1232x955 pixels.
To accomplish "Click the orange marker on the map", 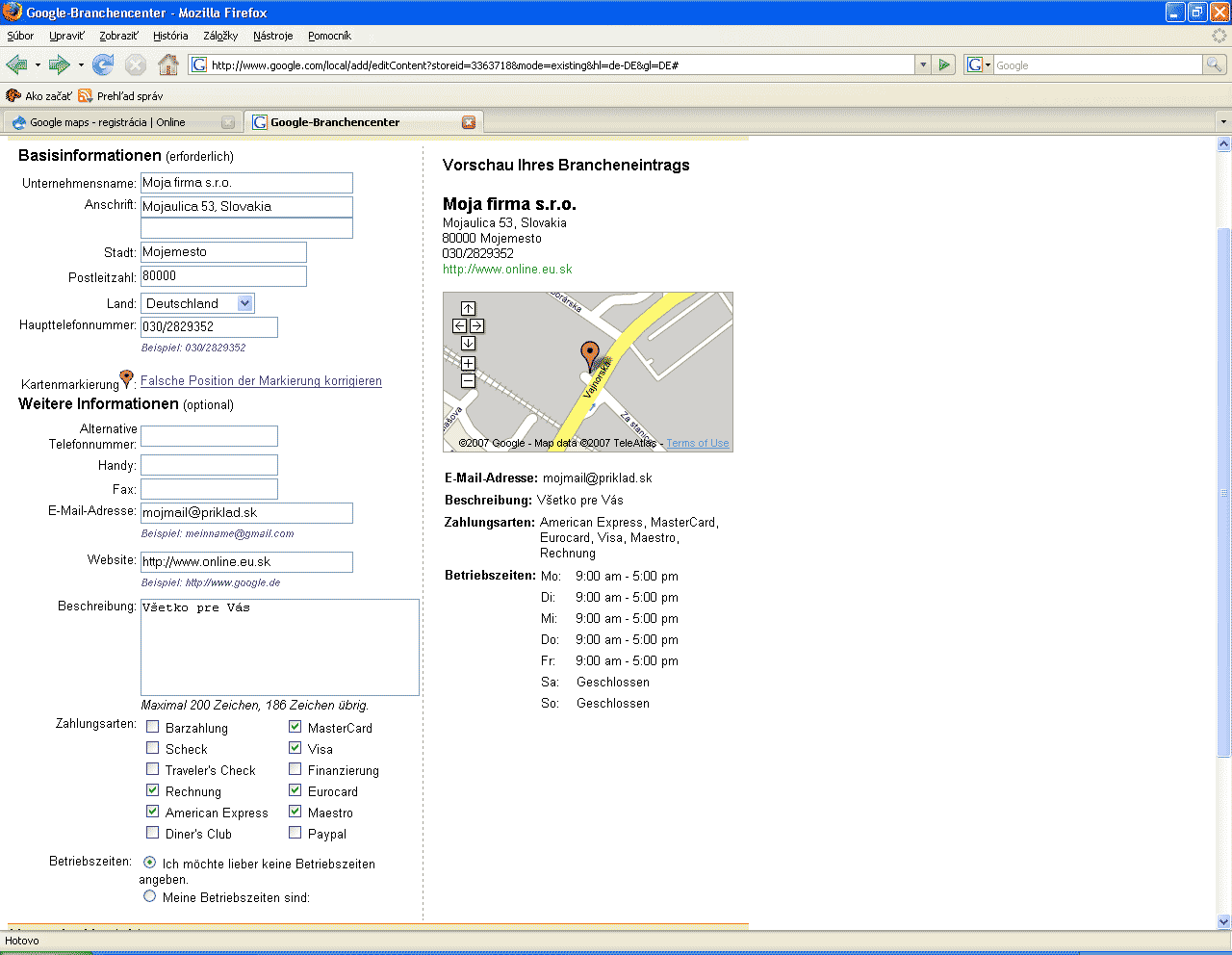I will click(590, 355).
